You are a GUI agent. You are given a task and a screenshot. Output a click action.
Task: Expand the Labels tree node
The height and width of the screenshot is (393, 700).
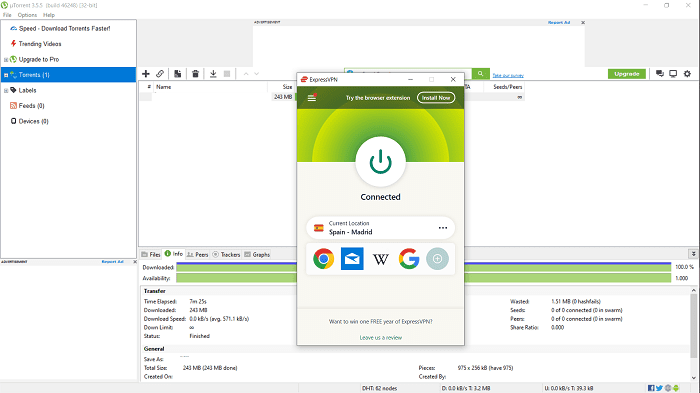tap(6, 90)
